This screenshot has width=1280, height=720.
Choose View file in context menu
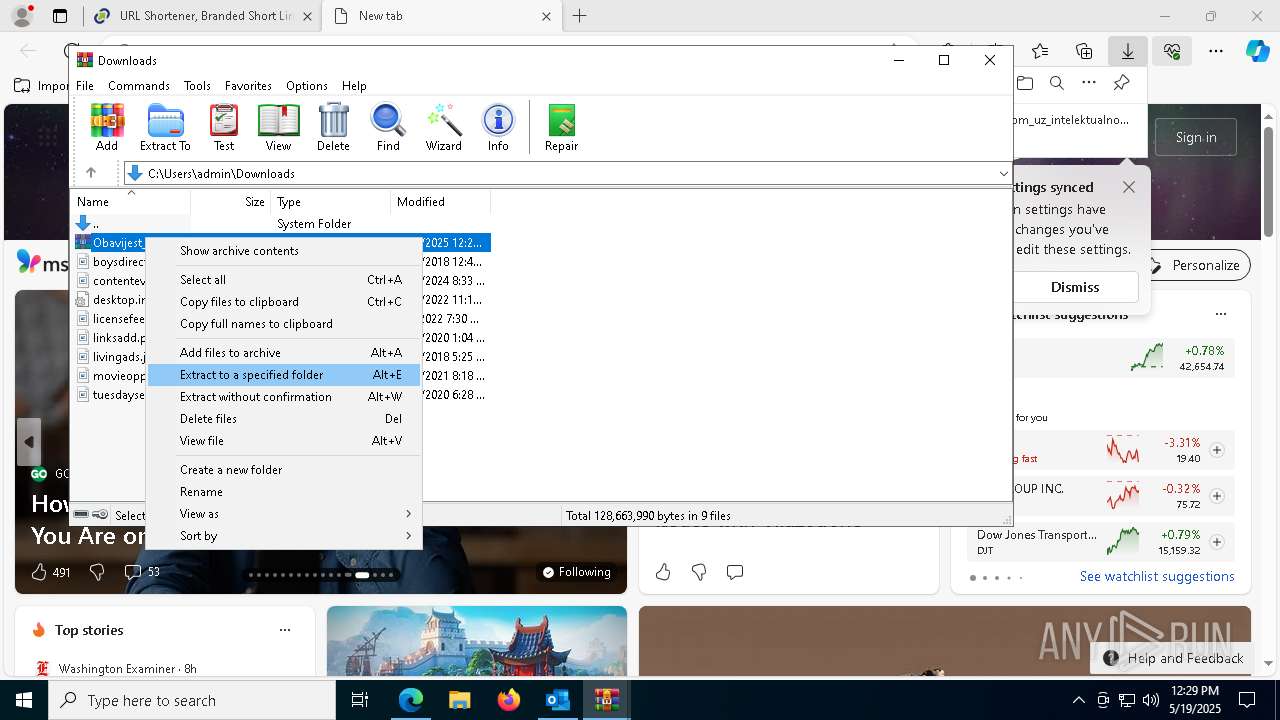click(x=284, y=441)
